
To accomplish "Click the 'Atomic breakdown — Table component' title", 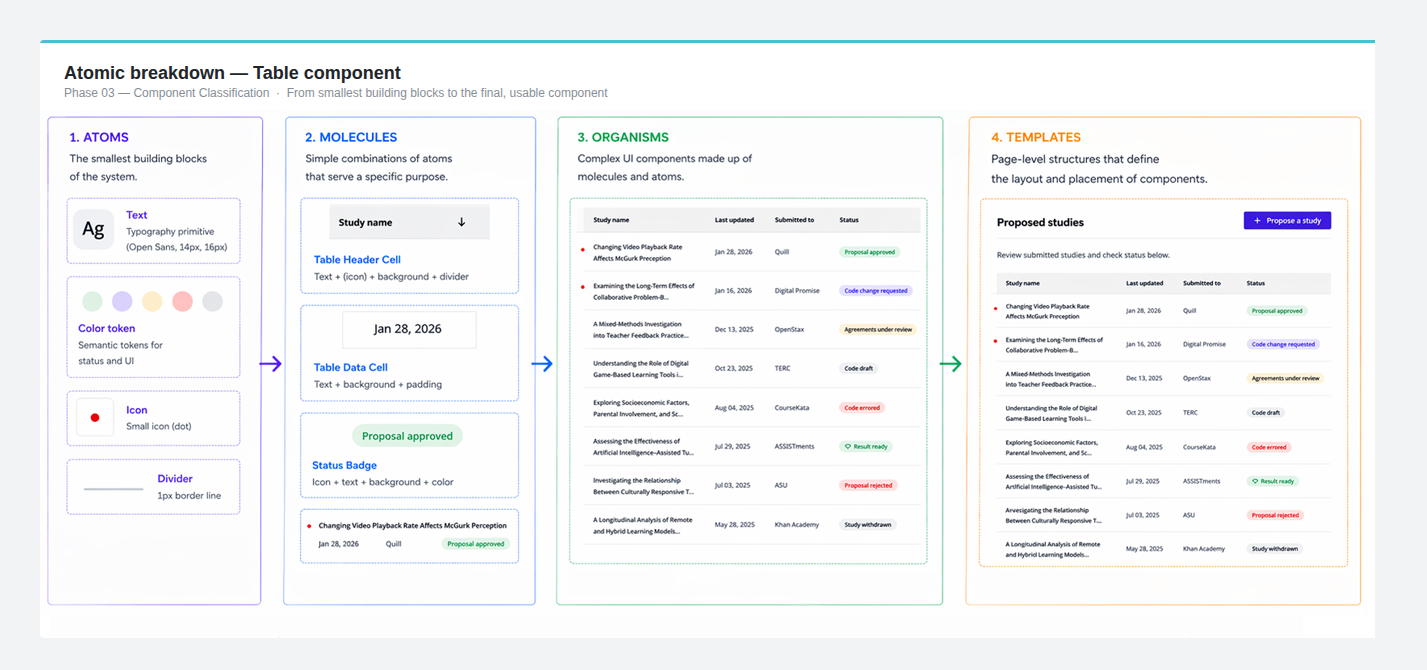I will coord(232,73).
